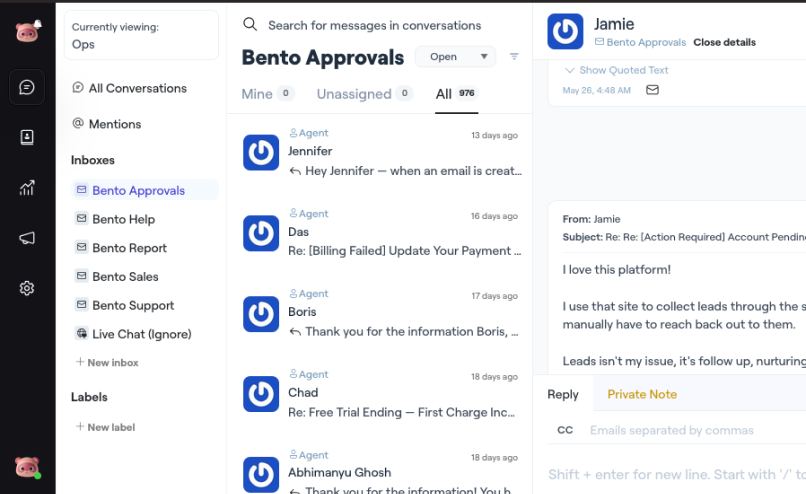Open Mentions

coord(107,124)
